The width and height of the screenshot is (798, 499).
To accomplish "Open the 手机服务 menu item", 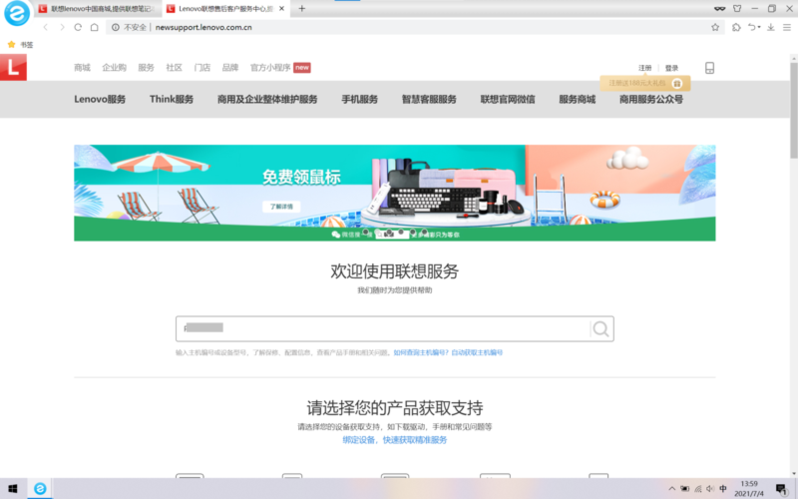I will pos(359,99).
